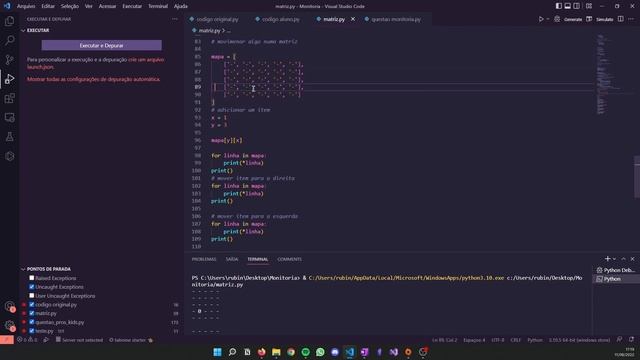Click the Windows taskbar search icon
This screenshot has width=640, height=360.
tap(232, 352)
